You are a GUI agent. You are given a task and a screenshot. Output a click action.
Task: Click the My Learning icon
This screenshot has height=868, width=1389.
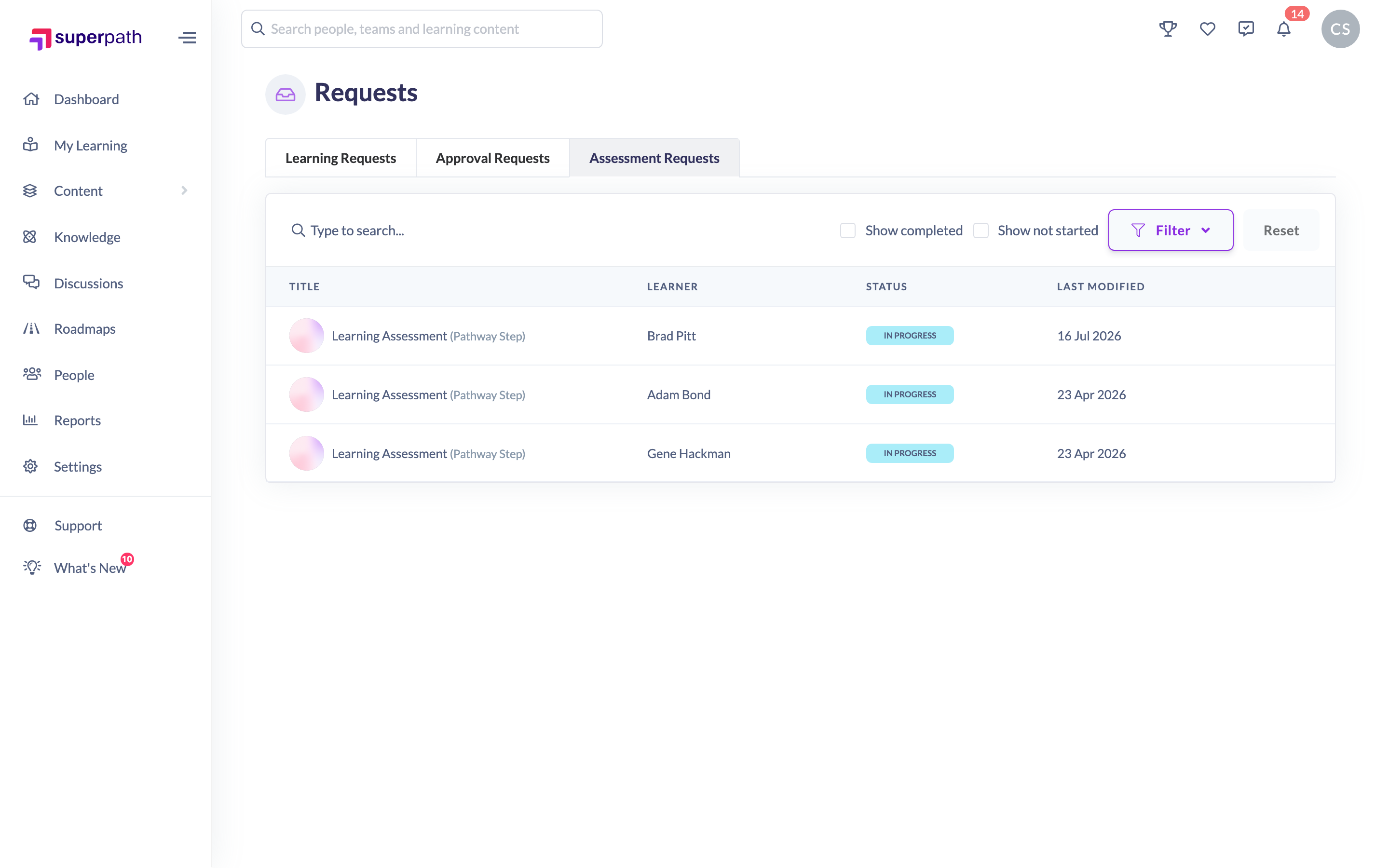30,145
